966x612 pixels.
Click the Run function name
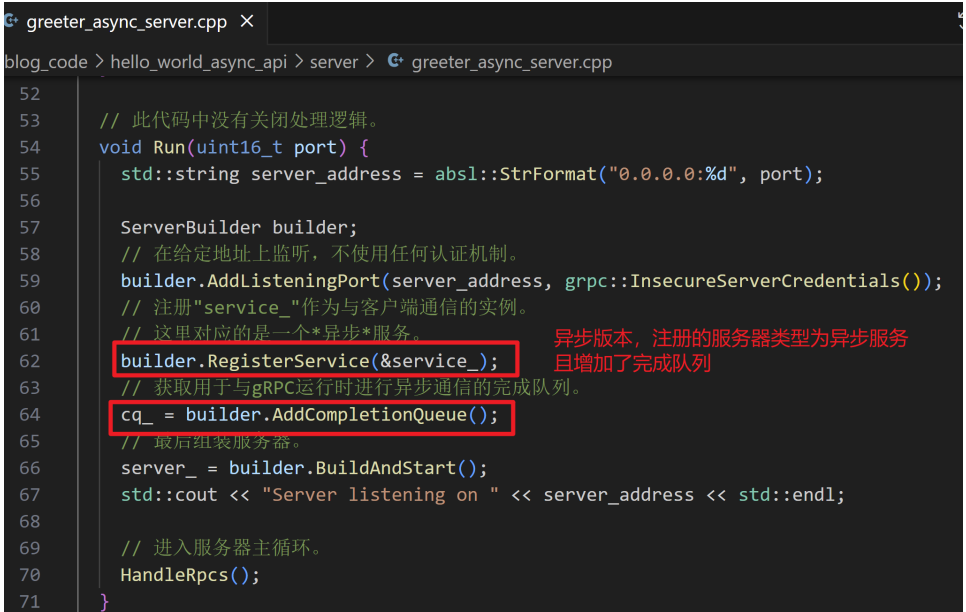tap(169, 147)
